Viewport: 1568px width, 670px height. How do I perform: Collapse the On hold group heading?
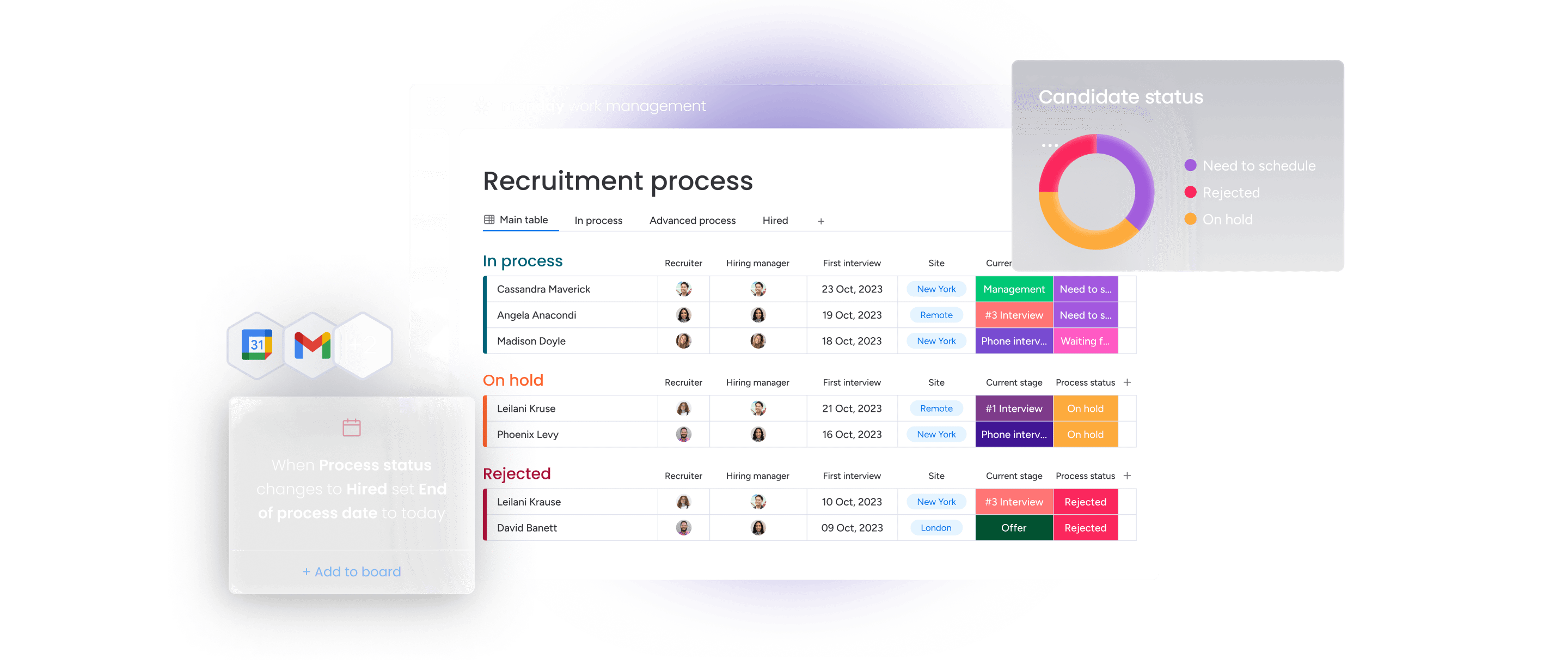pyautogui.click(x=512, y=380)
